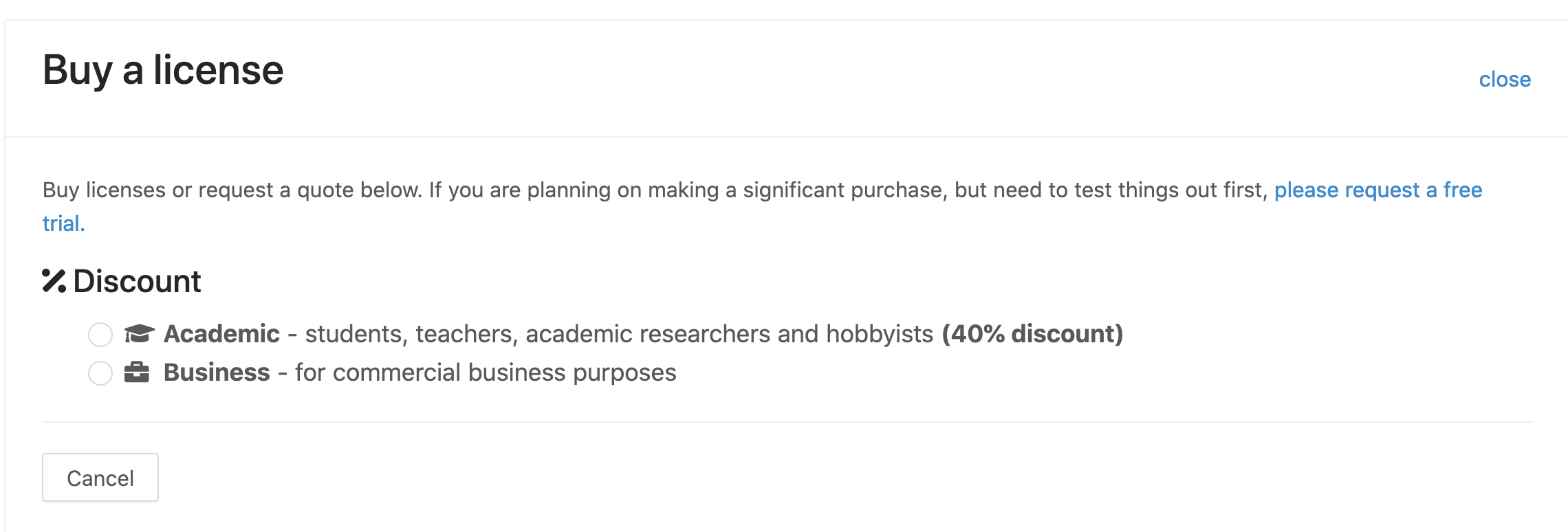This screenshot has height=532, width=1568.
Task: Click the "trial." link text
Action: 63,223
